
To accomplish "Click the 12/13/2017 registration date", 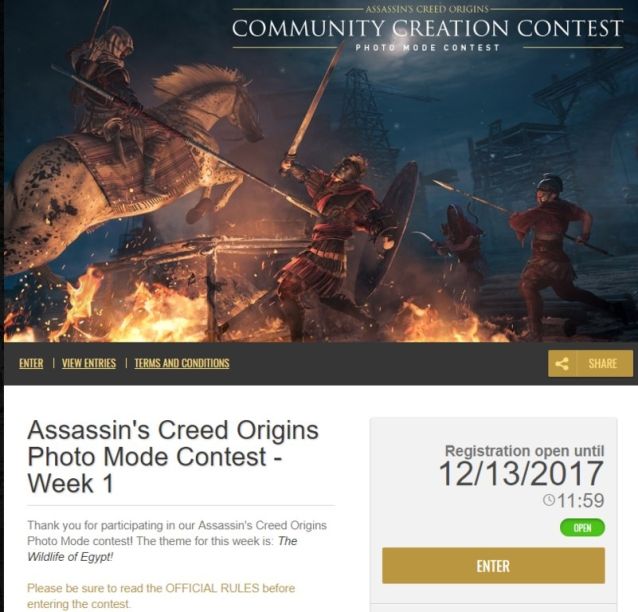I will pyautogui.click(x=521, y=473).
